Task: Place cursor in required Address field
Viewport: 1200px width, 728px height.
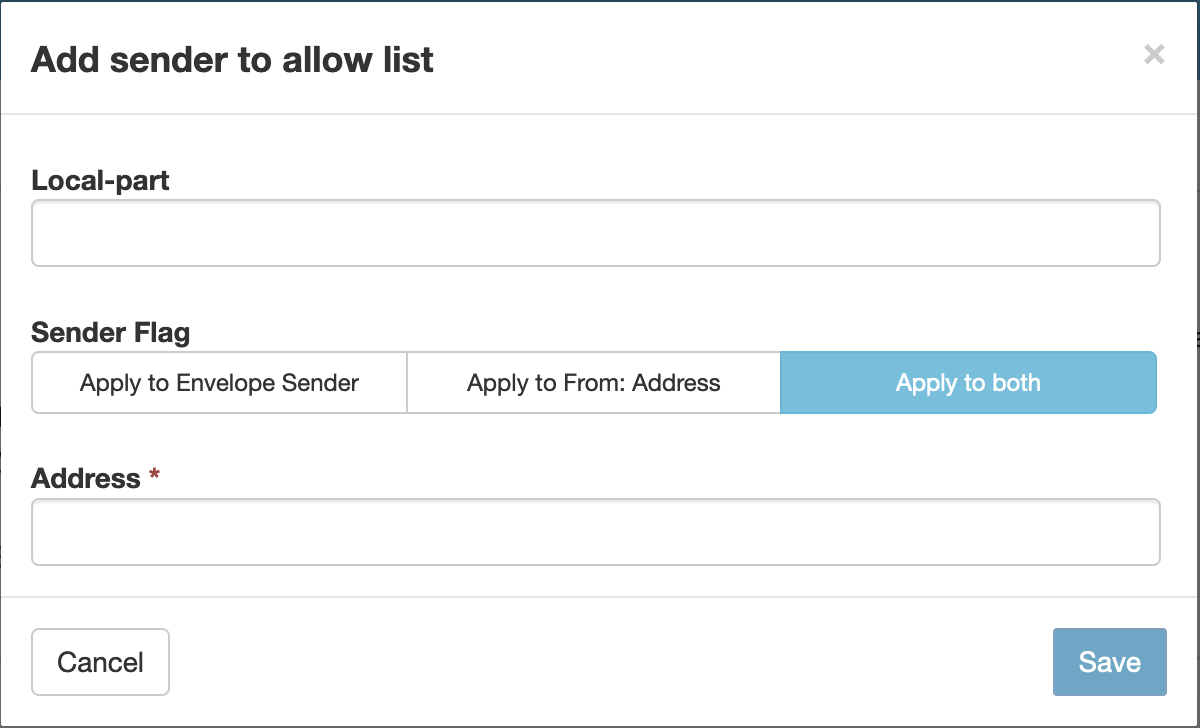Action: [x=596, y=532]
